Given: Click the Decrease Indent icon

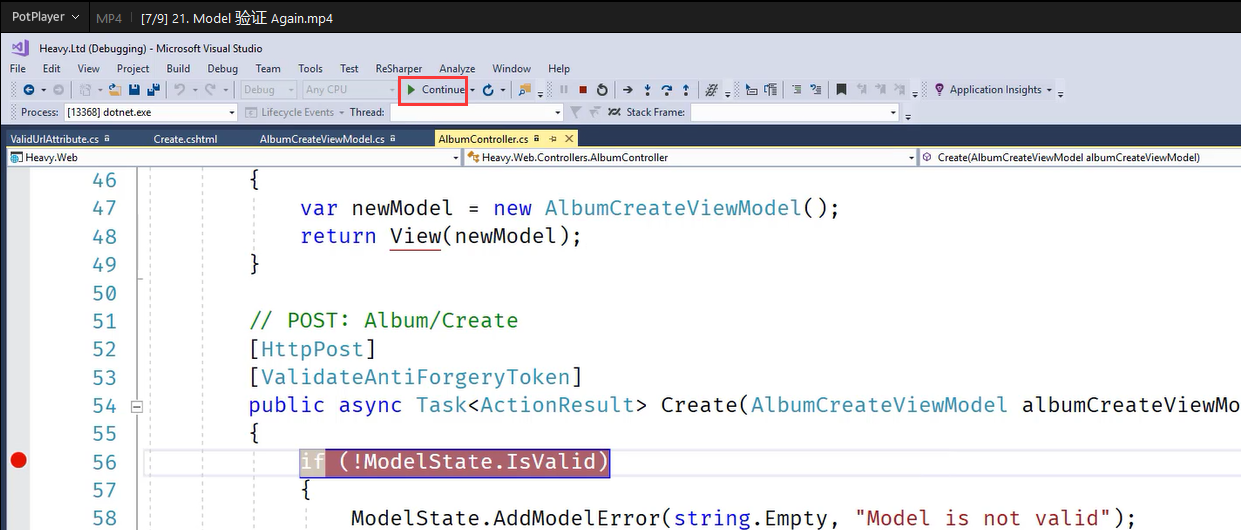Looking at the screenshot, I should click(797, 90).
